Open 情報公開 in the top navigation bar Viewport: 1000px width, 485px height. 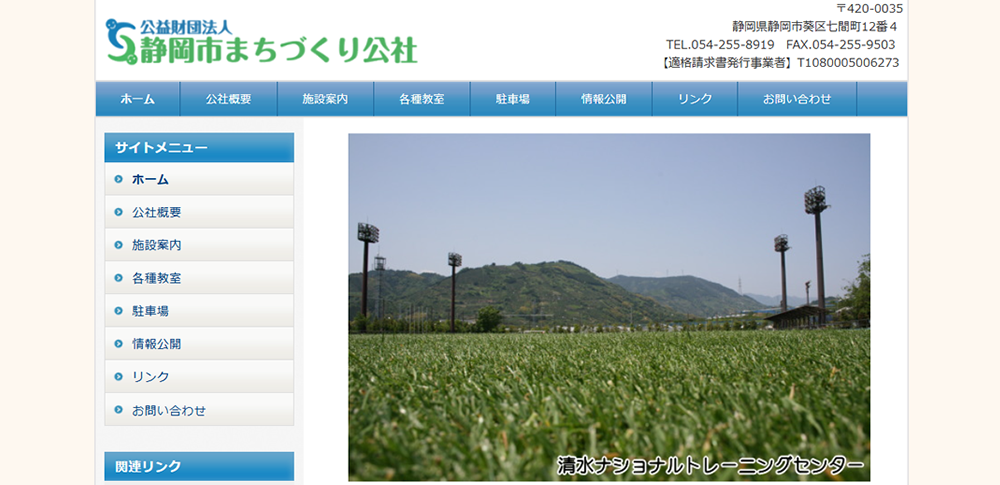pos(603,99)
